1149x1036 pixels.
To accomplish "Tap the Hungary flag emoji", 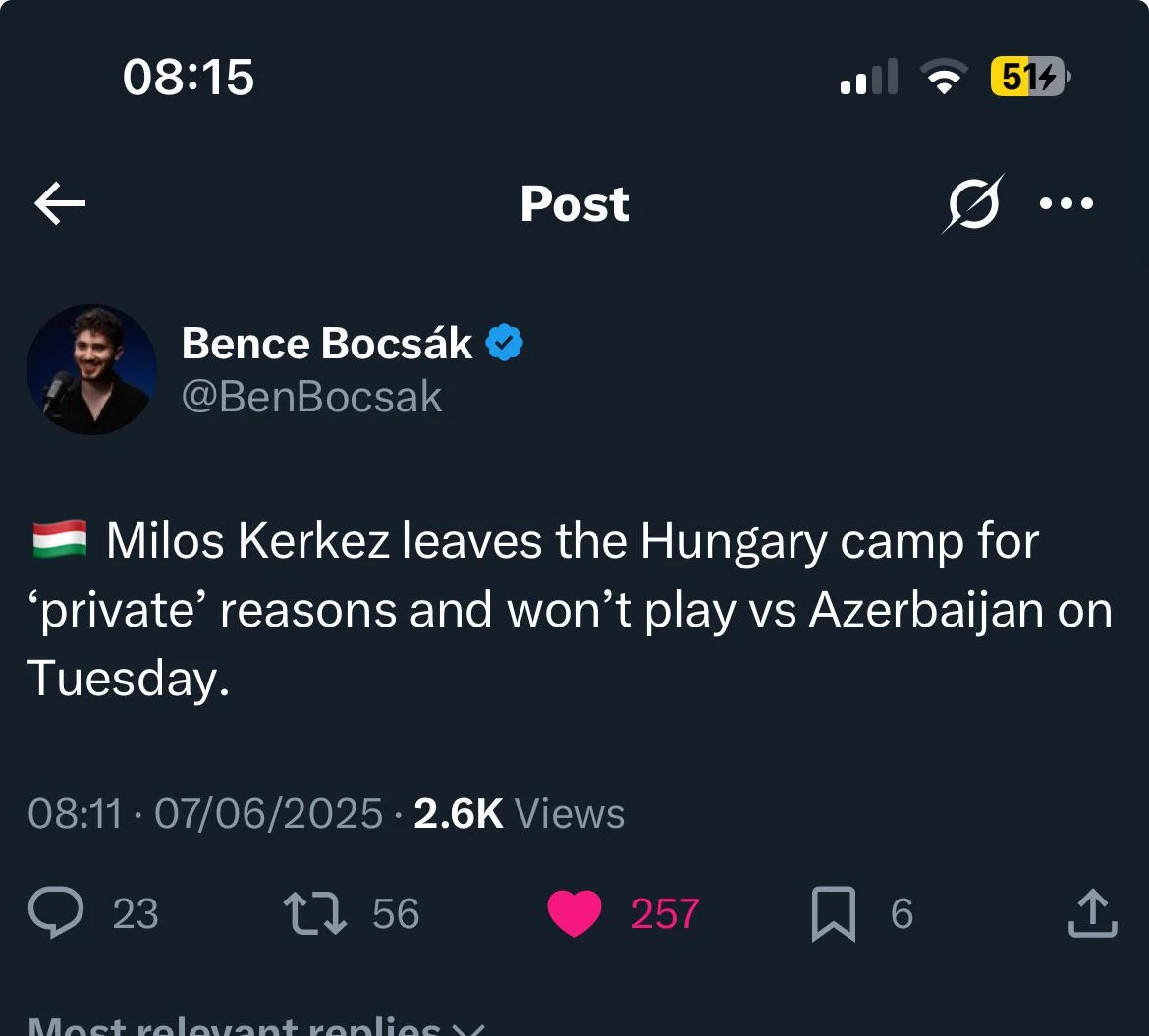I will click(60, 539).
